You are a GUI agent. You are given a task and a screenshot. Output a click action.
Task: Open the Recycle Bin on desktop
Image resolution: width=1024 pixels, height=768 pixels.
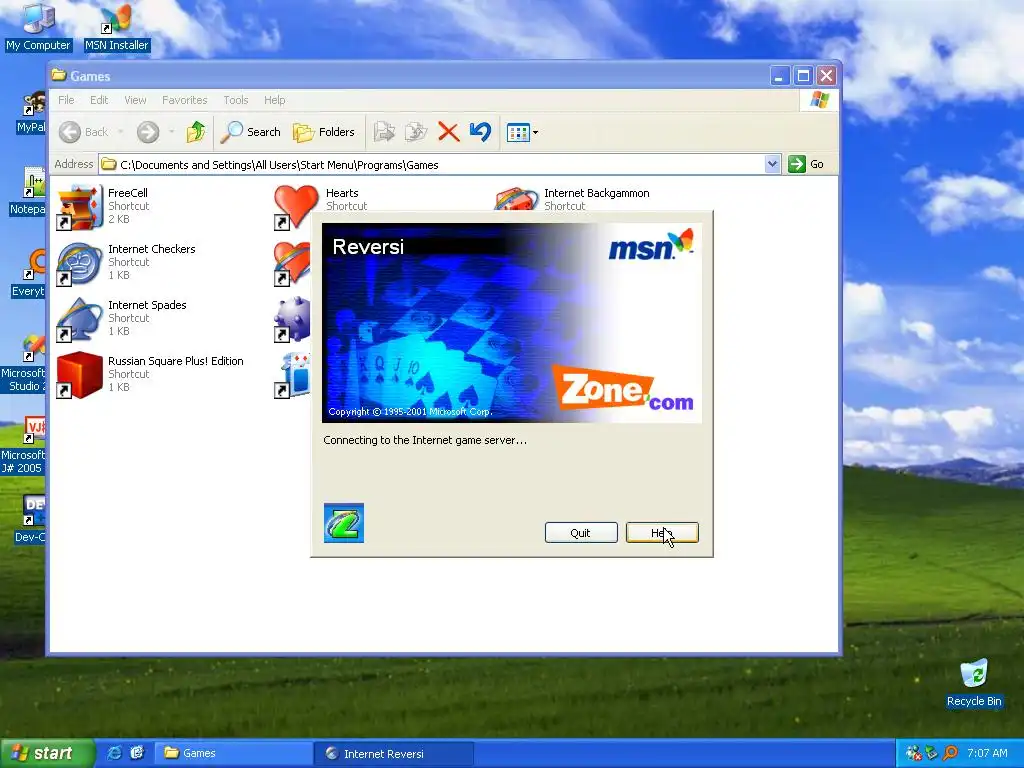click(x=974, y=684)
